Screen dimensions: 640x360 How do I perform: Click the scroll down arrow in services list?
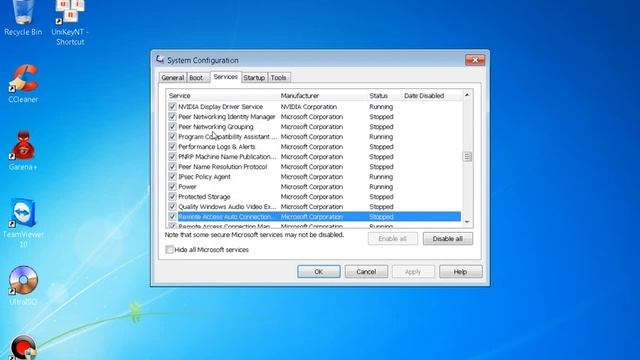click(467, 222)
